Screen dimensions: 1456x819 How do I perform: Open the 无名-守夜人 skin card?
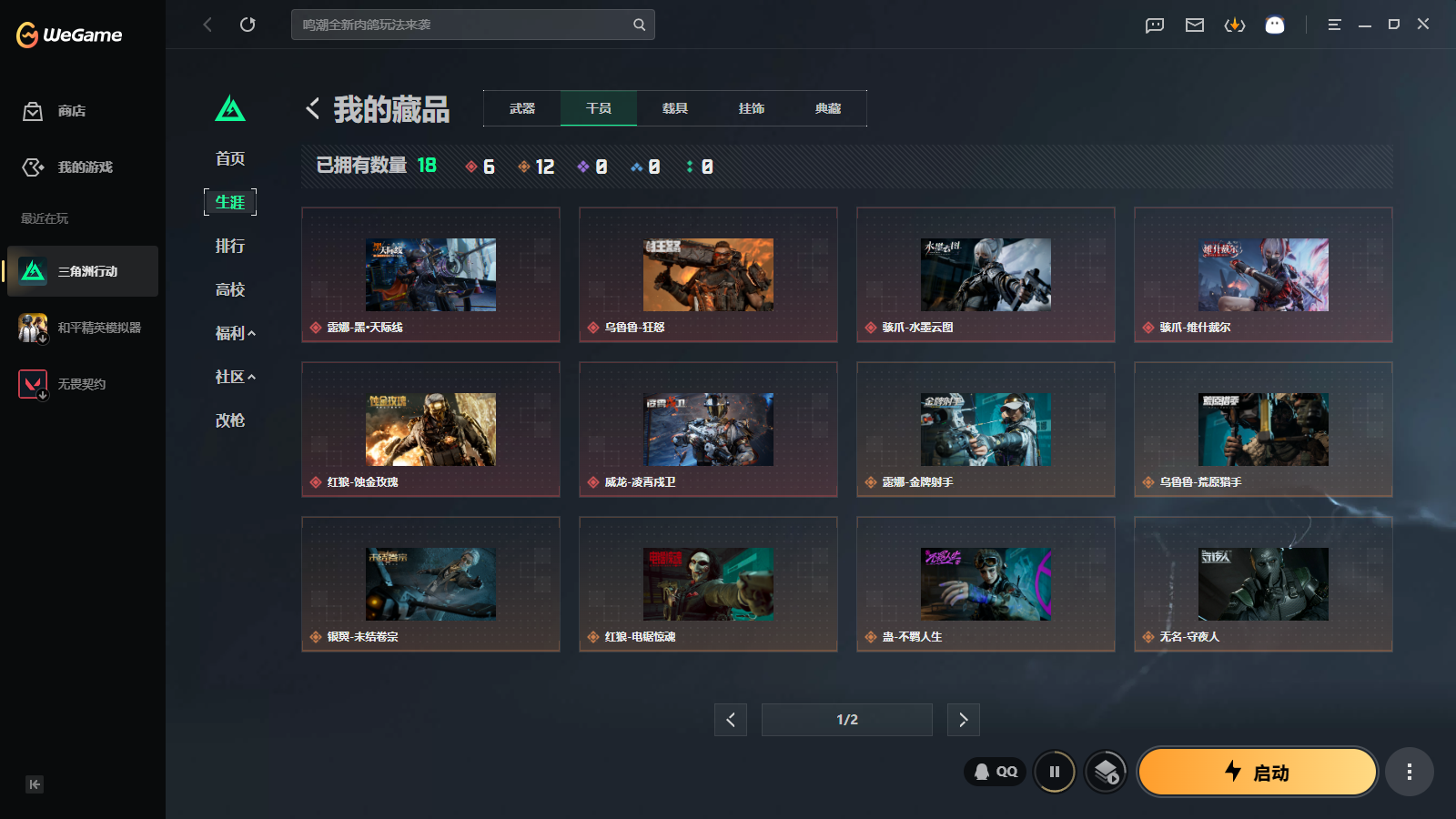pyautogui.click(x=1263, y=584)
